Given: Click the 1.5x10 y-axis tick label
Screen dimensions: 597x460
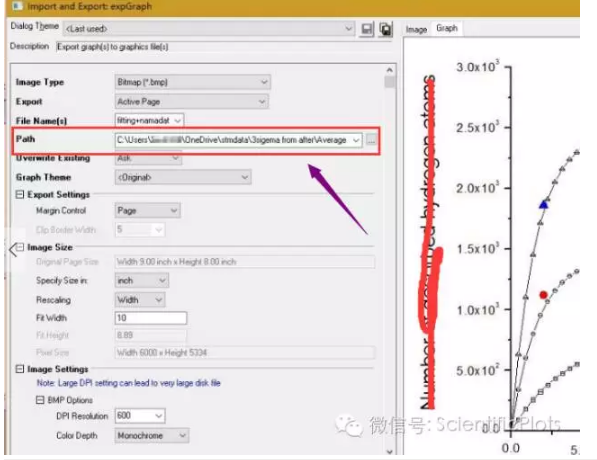Looking at the screenshot, I should (477, 248).
